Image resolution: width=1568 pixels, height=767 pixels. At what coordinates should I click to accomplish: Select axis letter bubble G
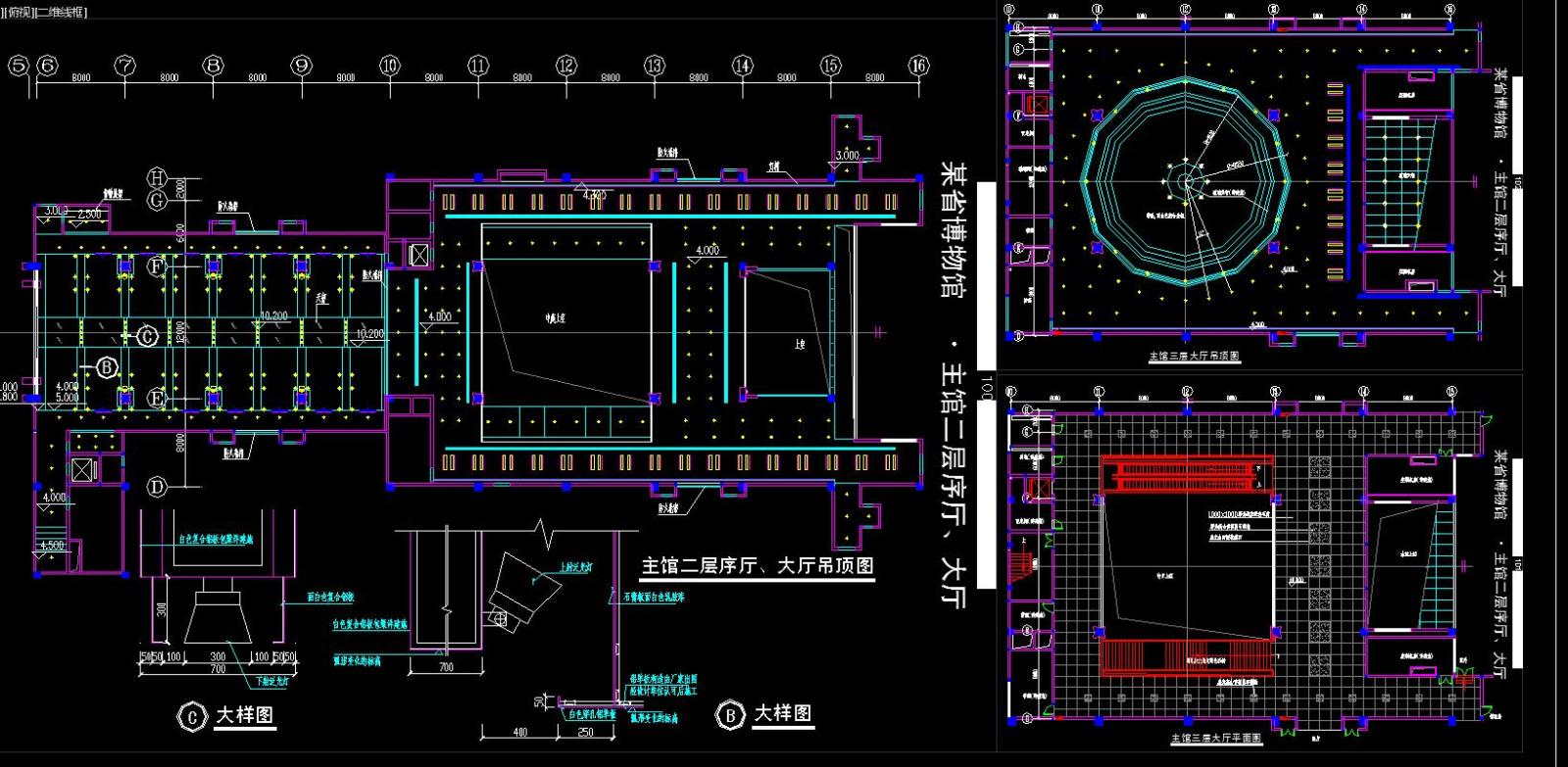158,201
